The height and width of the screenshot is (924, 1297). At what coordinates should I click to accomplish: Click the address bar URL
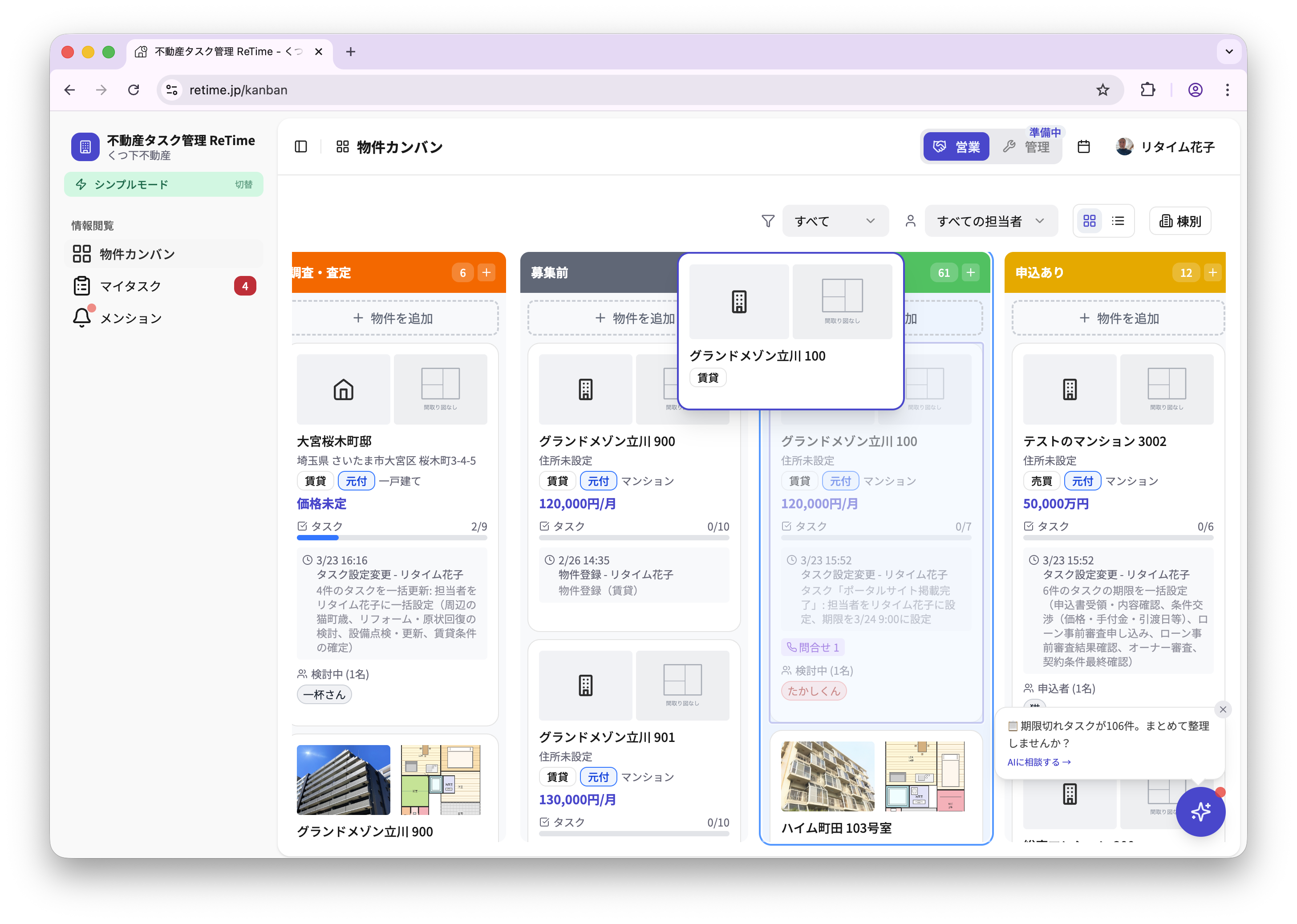click(239, 90)
